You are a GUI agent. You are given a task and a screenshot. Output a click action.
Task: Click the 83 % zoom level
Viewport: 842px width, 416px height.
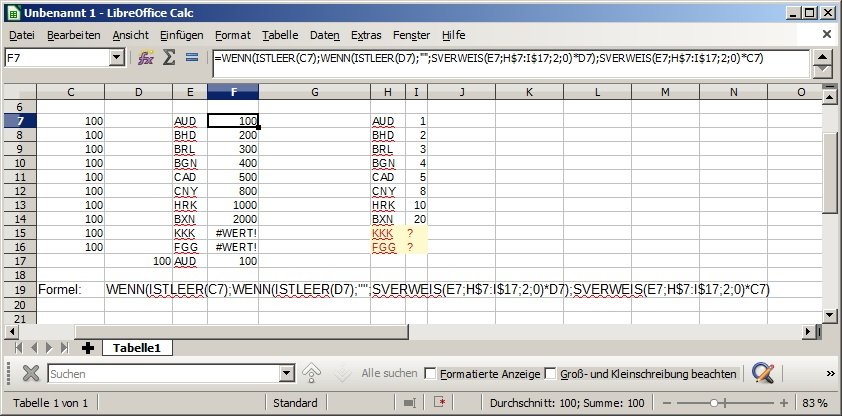815,403
